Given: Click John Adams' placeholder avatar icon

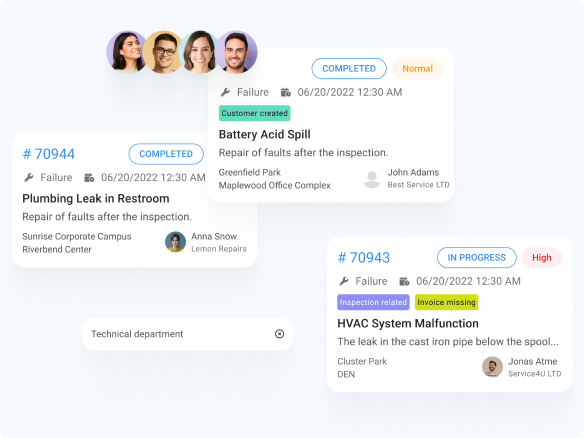Looking at the screenshot, I should [x=372, y=179].
